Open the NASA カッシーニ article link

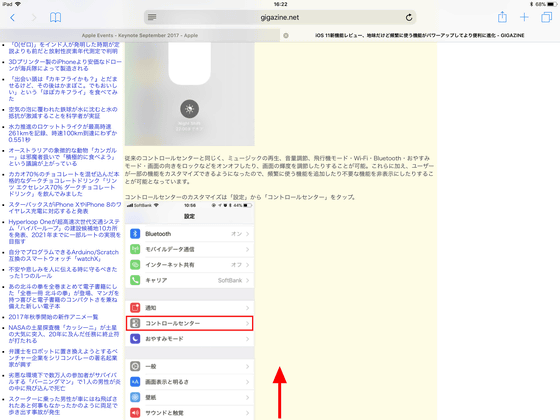(x=63, y=334)
